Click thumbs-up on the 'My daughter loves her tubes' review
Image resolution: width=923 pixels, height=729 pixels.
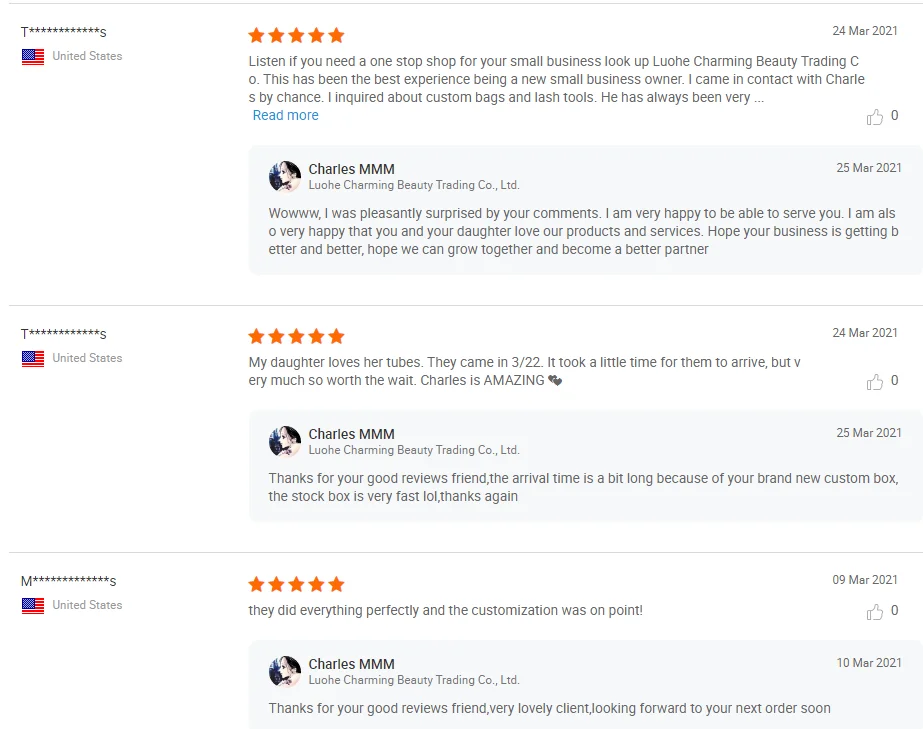point(875,381)
